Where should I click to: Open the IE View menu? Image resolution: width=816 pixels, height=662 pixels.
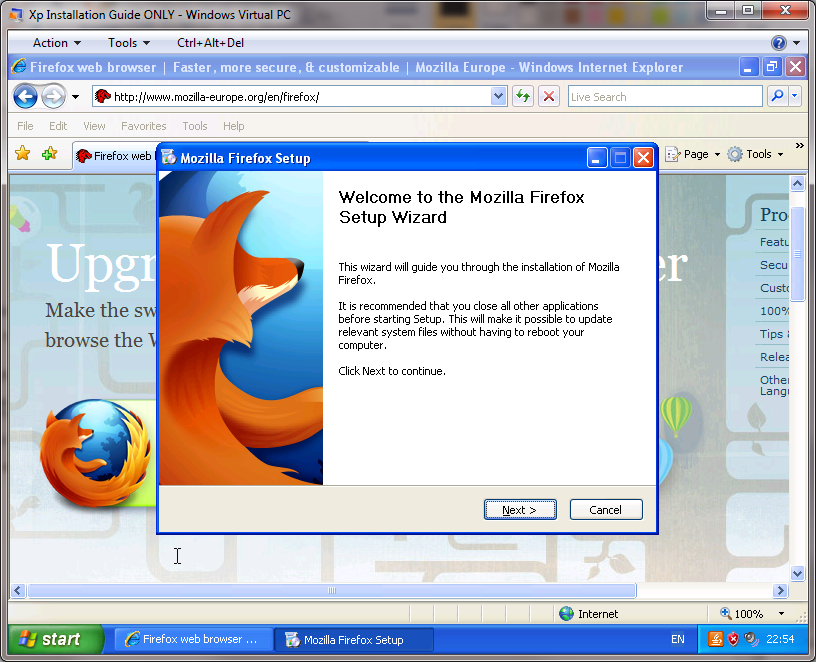coord(94,126)
